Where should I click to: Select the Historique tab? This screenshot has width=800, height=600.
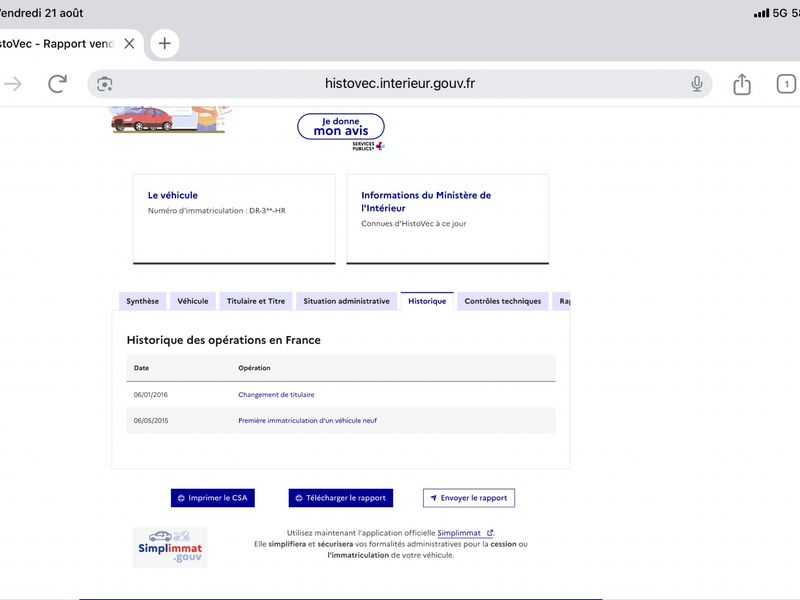coord(427,301)
